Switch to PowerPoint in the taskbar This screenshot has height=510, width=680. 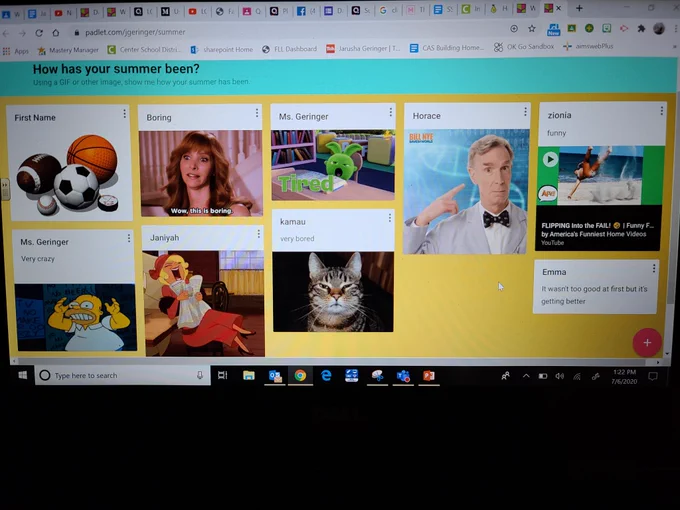429,376
